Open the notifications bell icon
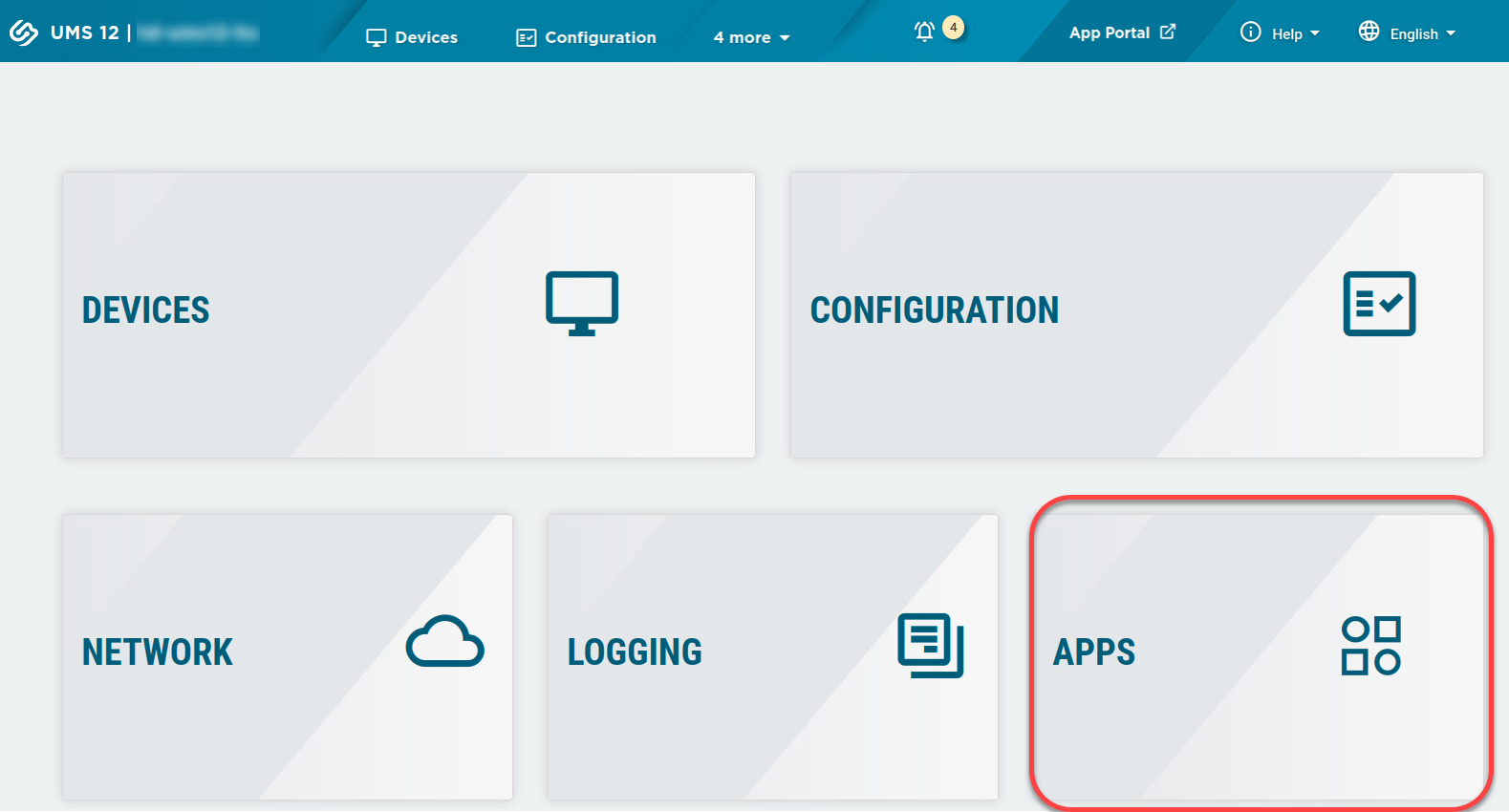The width and height of the screenshot is (1509, 812). coord(924,32)
